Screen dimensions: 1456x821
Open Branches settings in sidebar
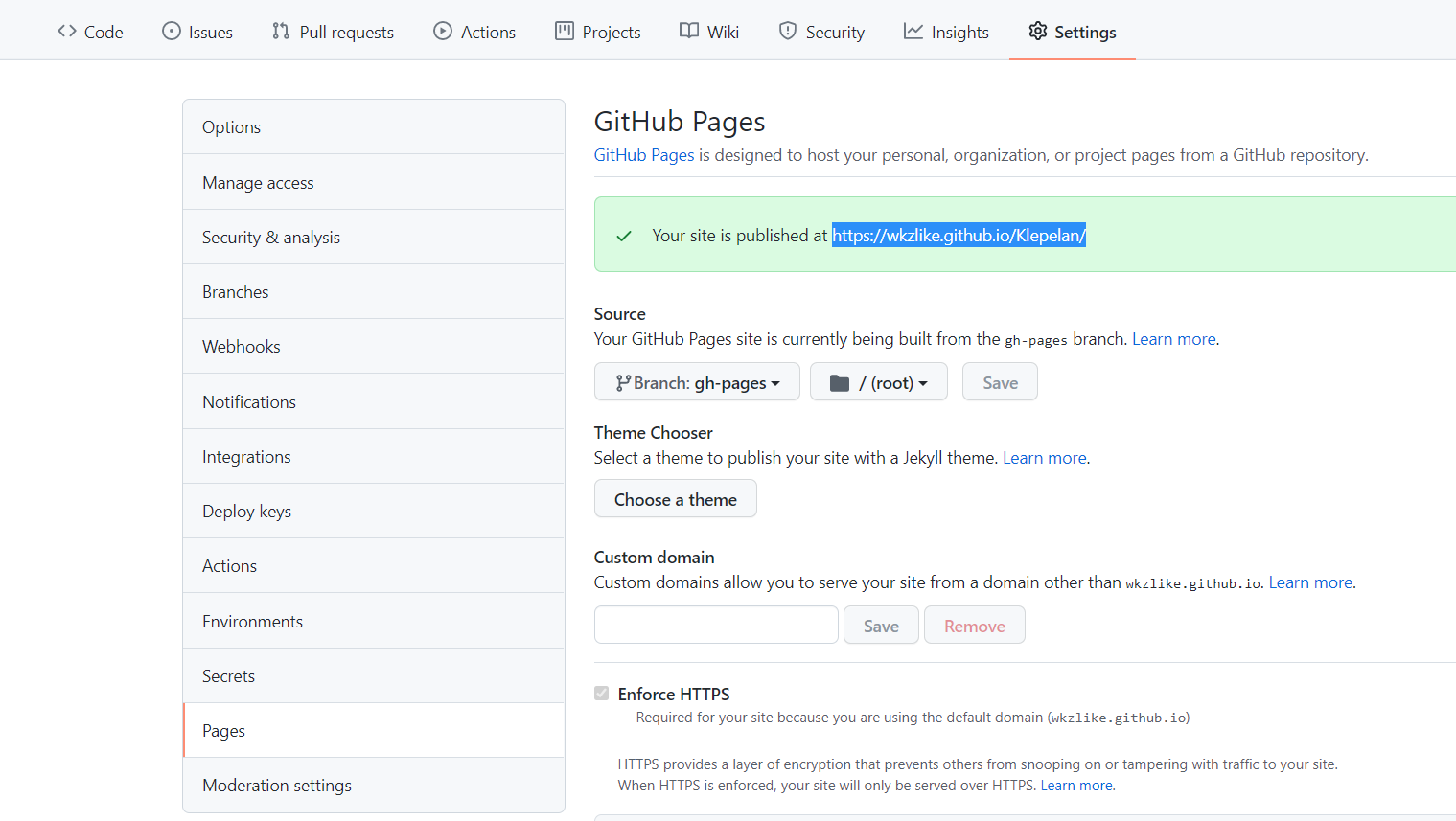(x=374, y=291)
